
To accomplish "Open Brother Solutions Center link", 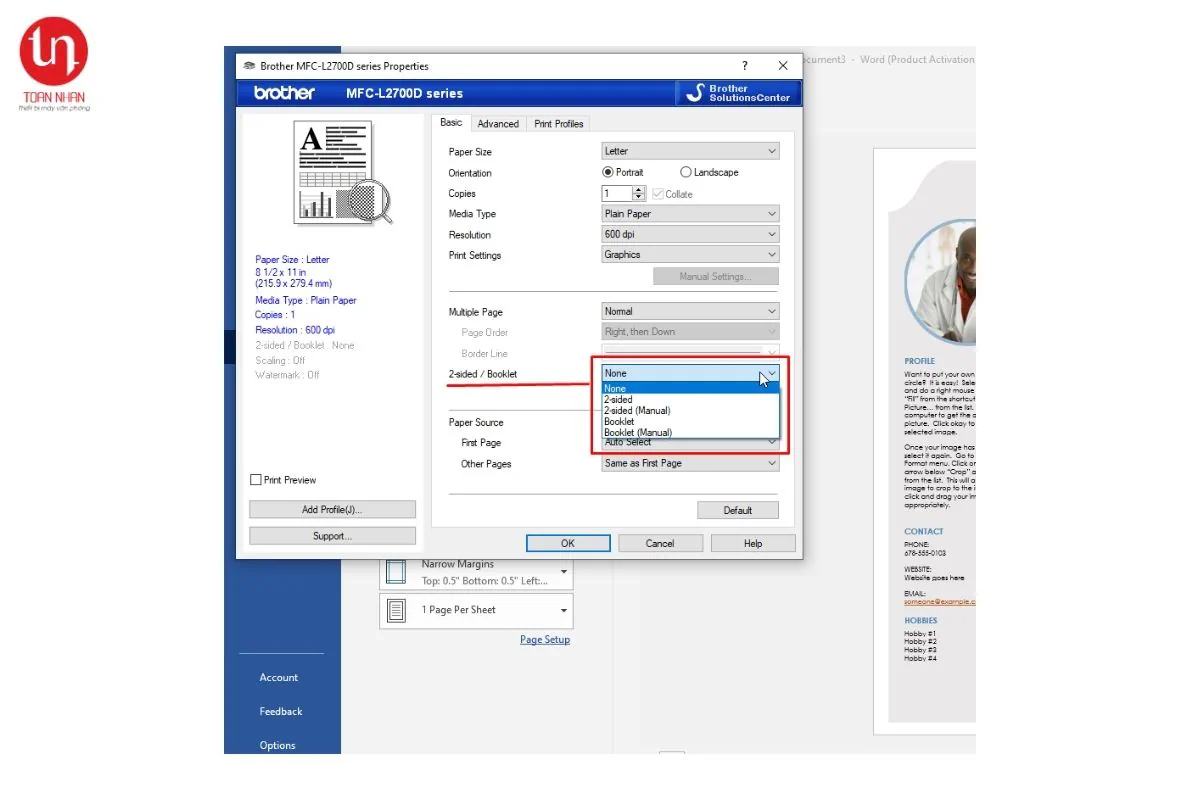I will (x=739, y=93).
